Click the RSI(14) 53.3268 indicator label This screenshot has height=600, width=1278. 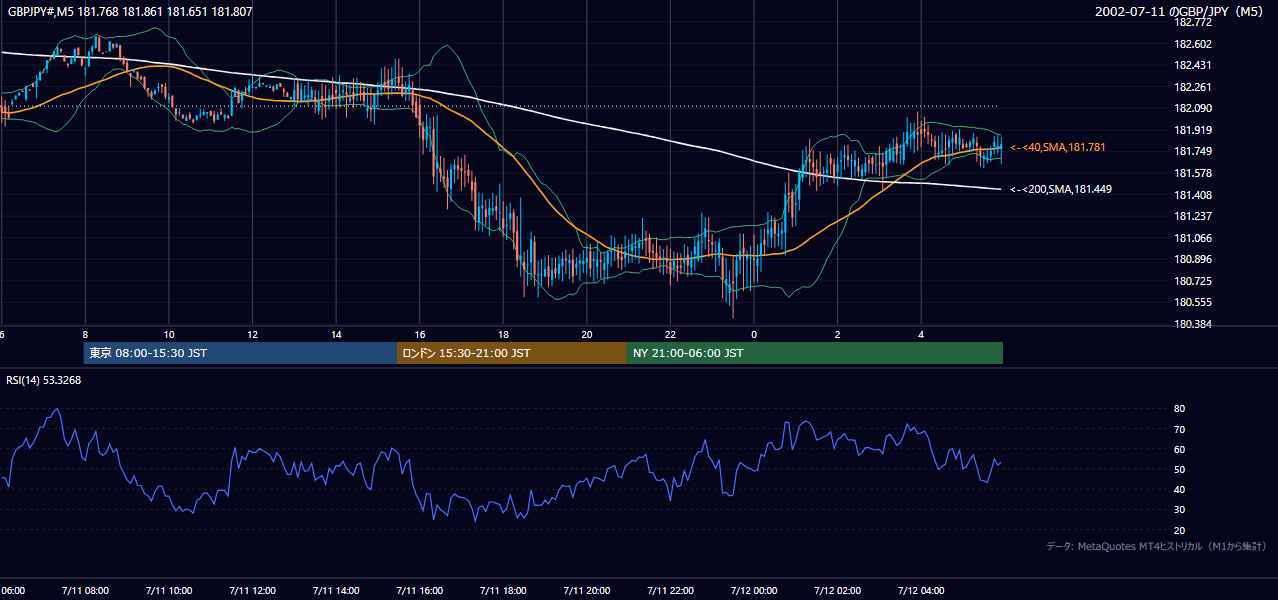click(44, 379)
